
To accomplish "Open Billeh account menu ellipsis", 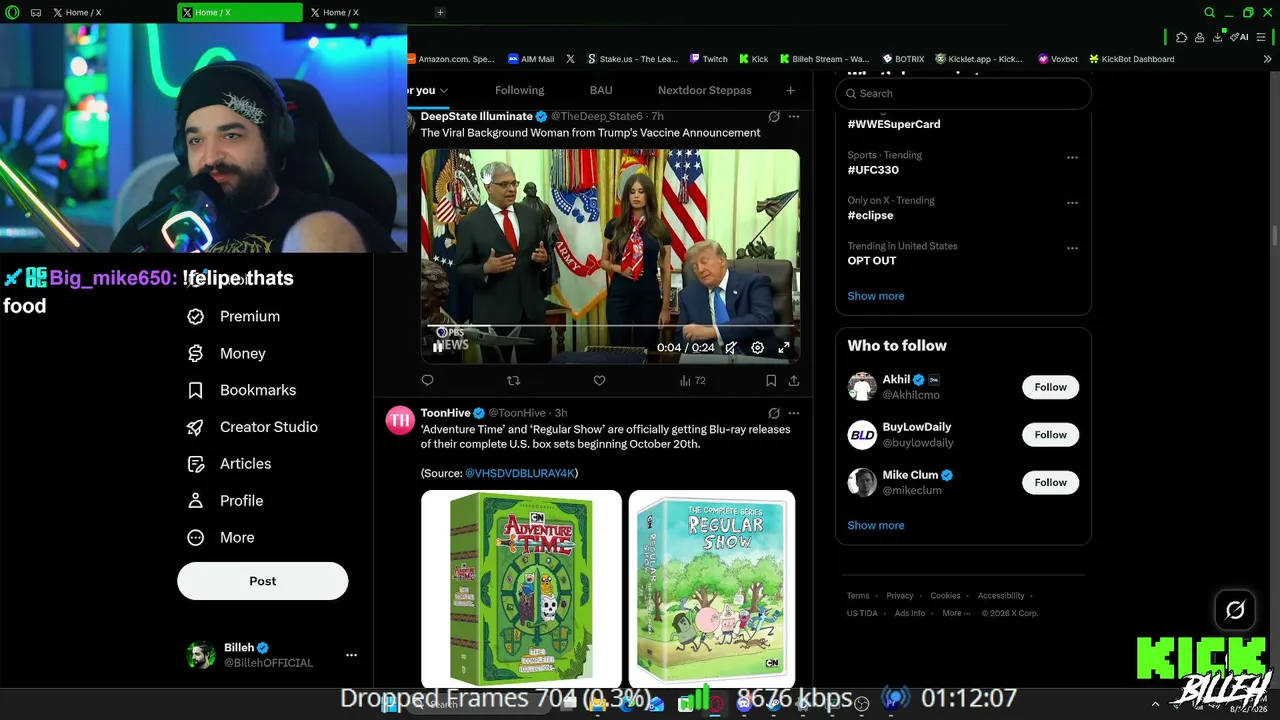I will coord(351,655).
